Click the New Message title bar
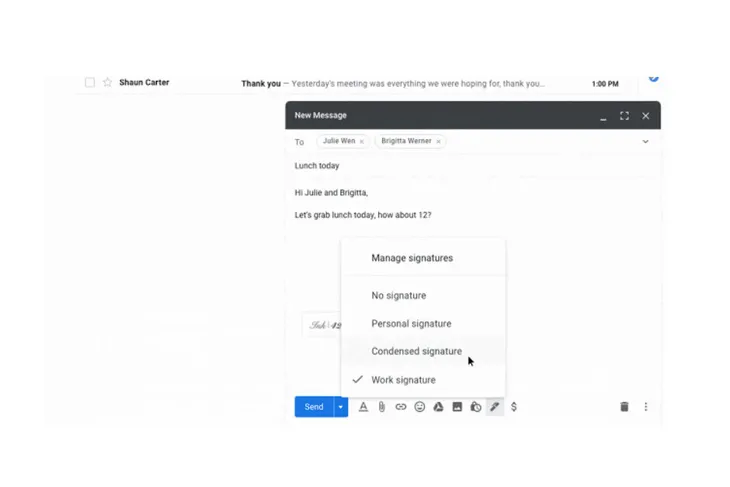Viewport: 730px width, 487px height. coord(473,115)
